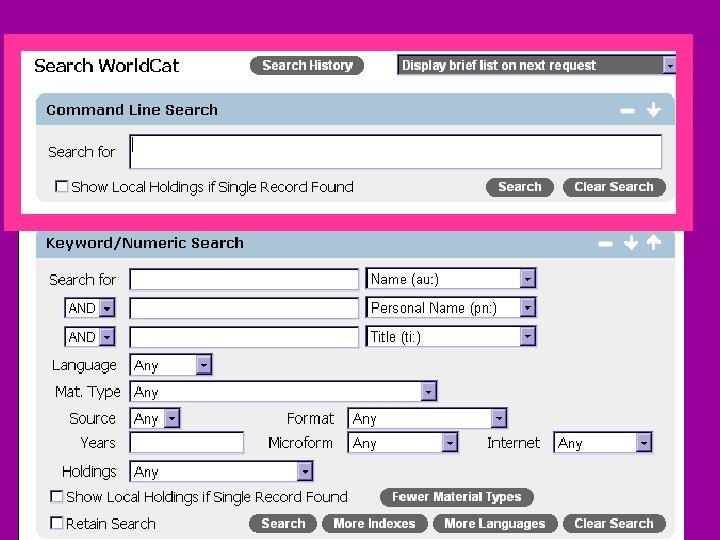Open the Name (au:) index dropdown
This screenshot has width=720, height=540.
pos(451,279)
